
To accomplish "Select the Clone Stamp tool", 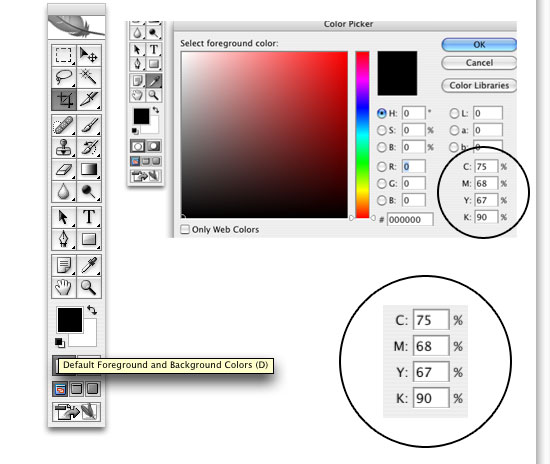I will coord(63,147).
